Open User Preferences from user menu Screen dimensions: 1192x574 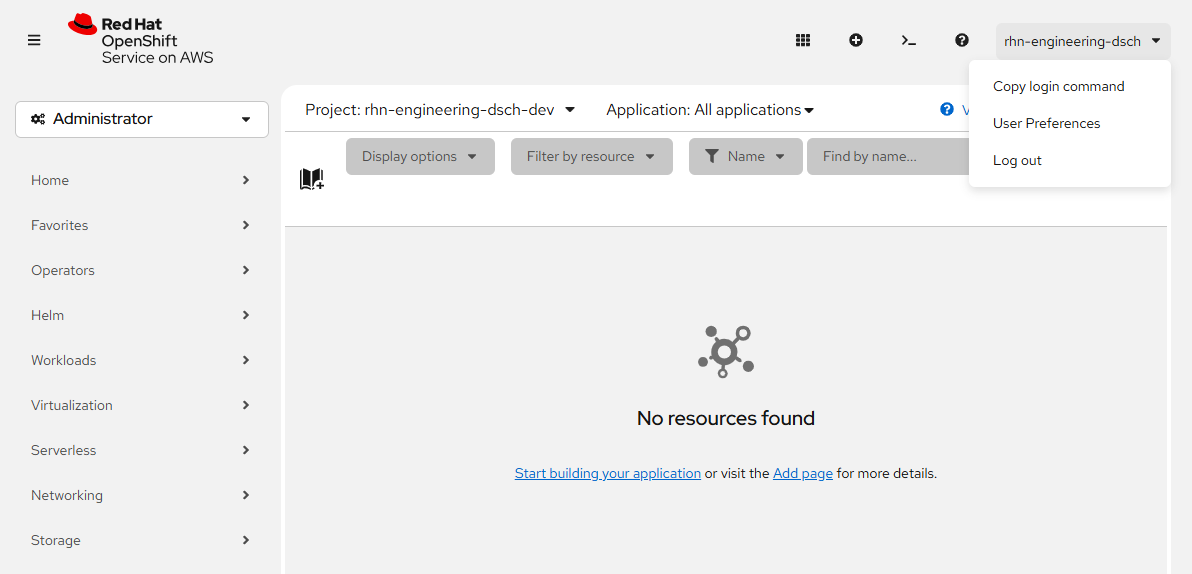pyautogui.click(x=1046, y=124)
